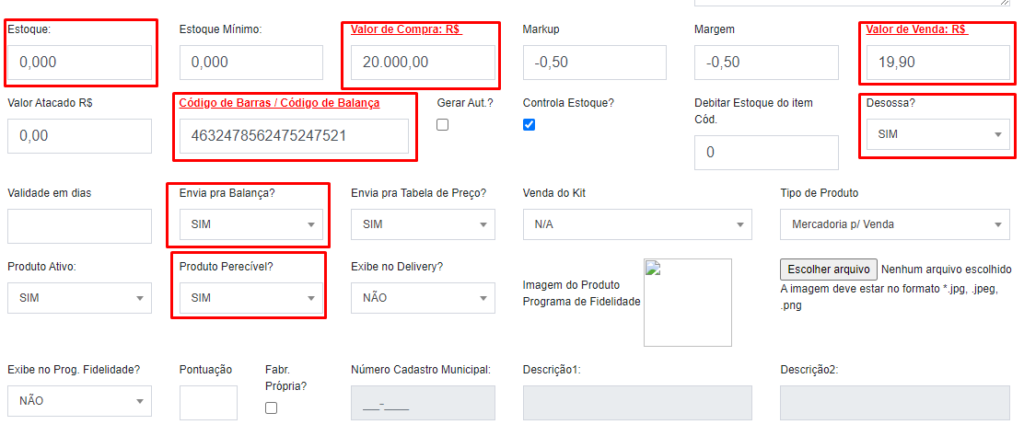Enable the Fabr. Própria? checkbox
The width and height of the screenshot is (1024, 436).
(271, 408)
